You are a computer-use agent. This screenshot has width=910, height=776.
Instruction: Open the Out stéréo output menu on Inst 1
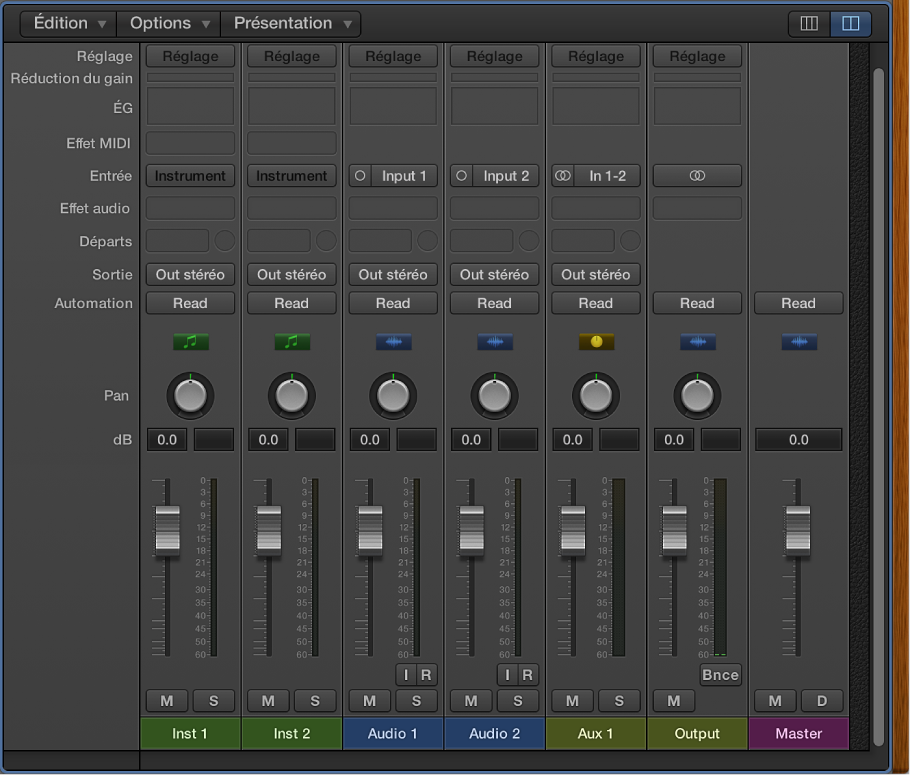coord(190,274)
